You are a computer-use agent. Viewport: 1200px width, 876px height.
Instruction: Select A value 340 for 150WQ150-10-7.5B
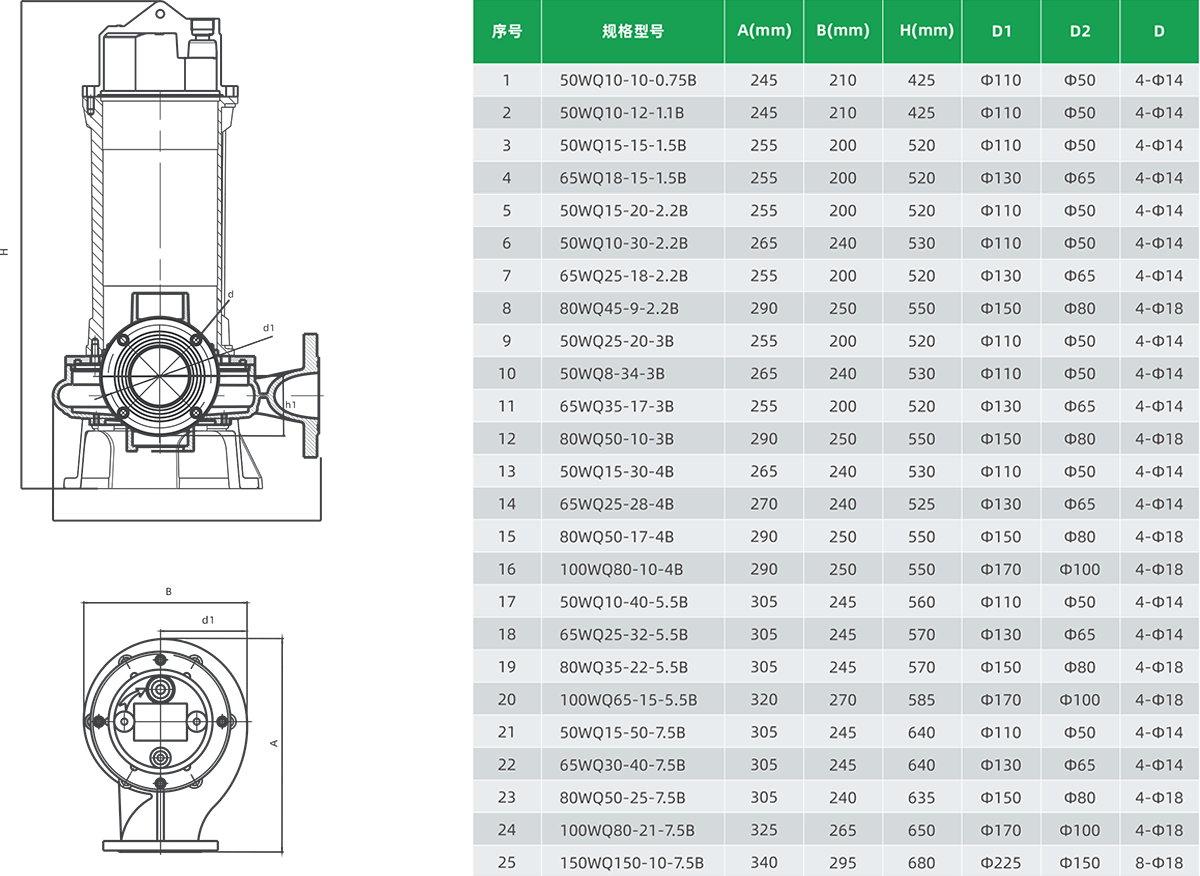[764, 863]
